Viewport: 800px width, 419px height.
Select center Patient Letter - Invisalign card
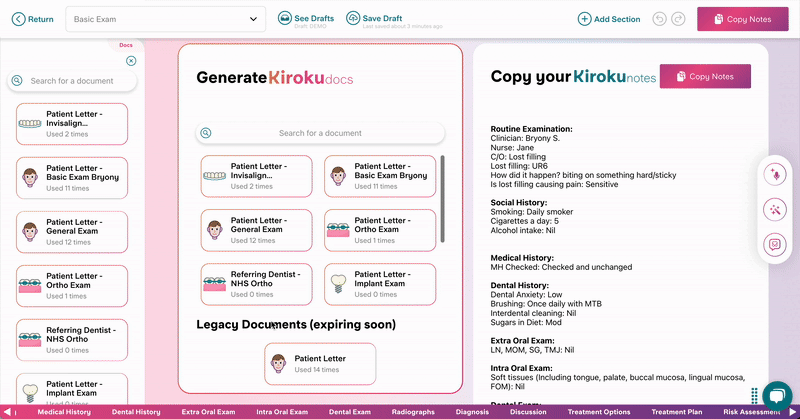(257, 176)
